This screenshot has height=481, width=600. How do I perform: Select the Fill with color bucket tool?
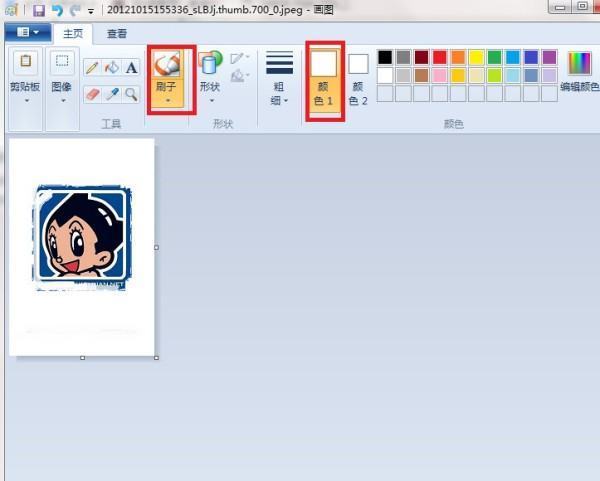coord(112,67)
